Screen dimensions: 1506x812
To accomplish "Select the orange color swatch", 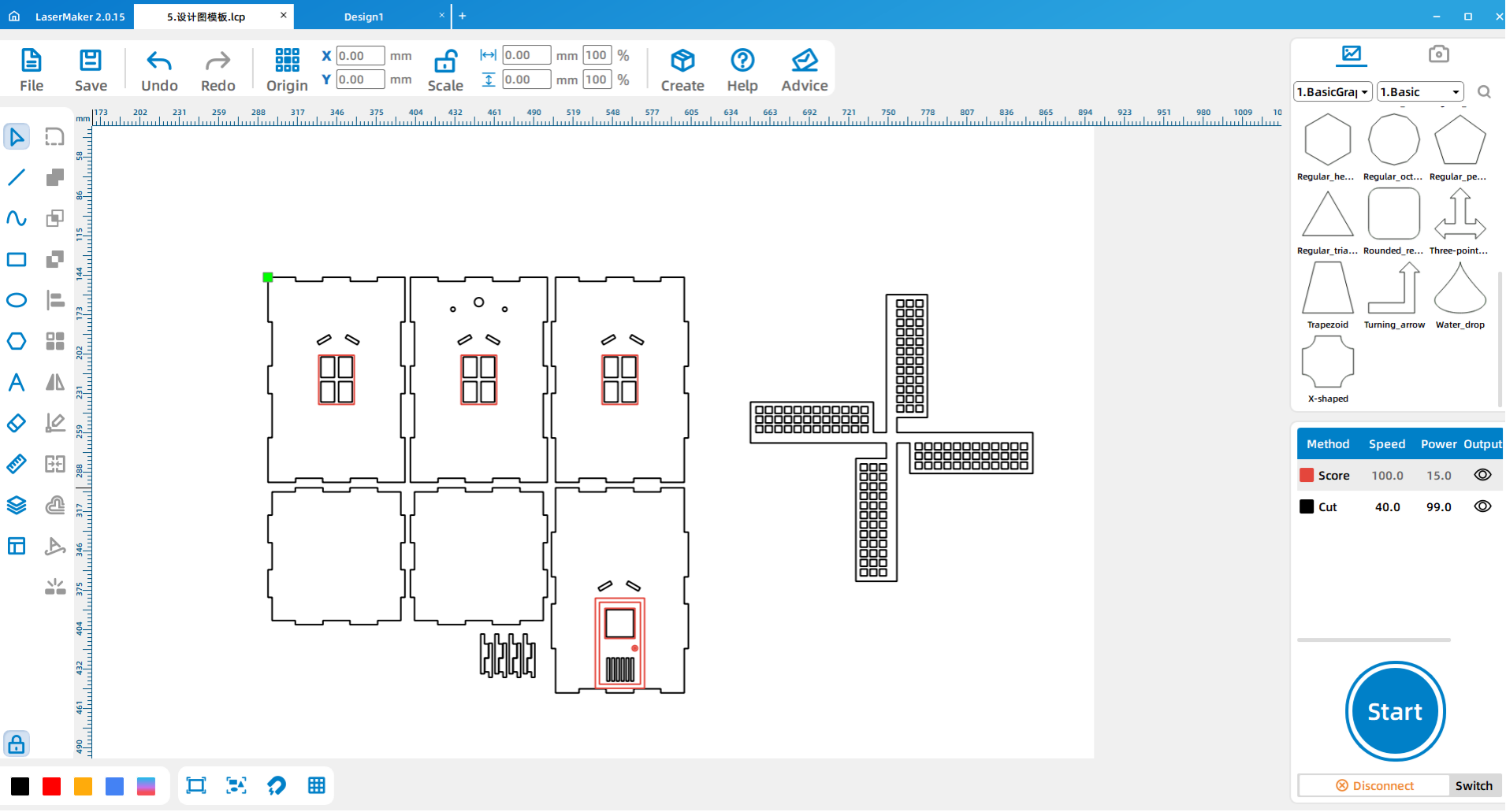I will [x=83, y=786].
